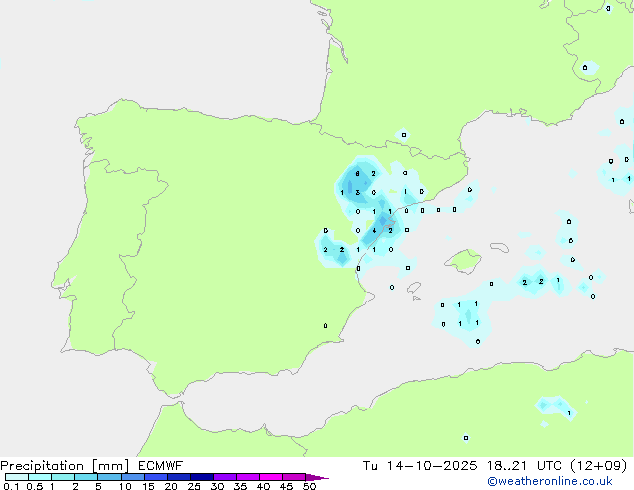Image resolution: width=634 pixels, height=490 pixels.
Task: Click the precipitation value 4 on the Spanish coast
Action: (374, 230)
